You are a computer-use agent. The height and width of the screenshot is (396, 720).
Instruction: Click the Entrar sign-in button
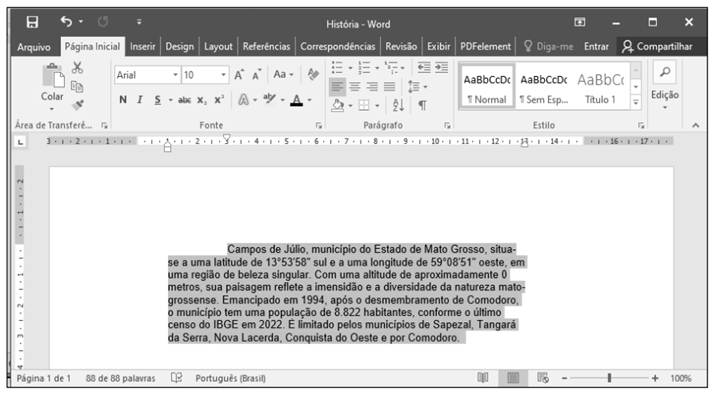click(596, 46)
